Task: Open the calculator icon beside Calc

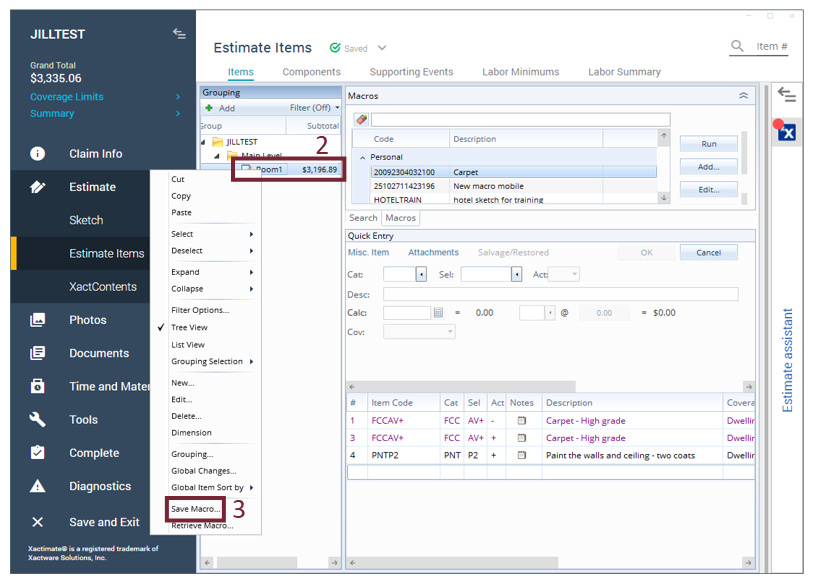Action: point(438,313)
